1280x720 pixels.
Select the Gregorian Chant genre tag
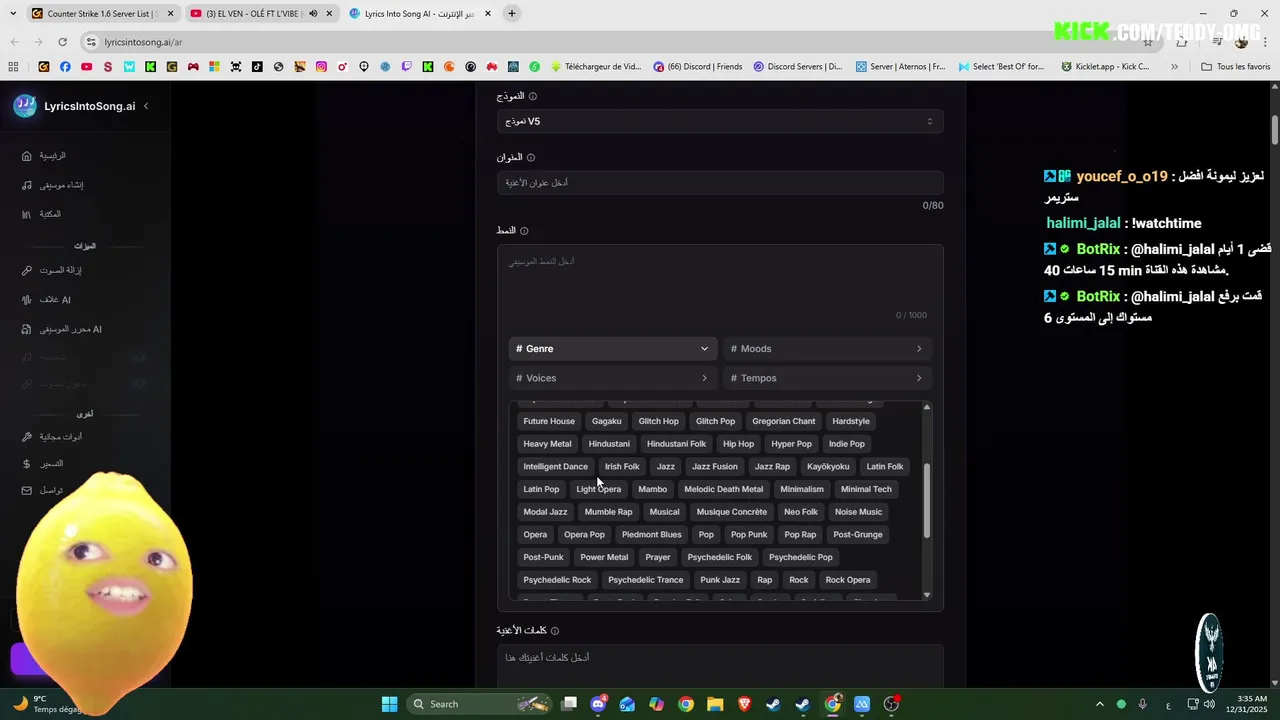click(x=784, y=421)
